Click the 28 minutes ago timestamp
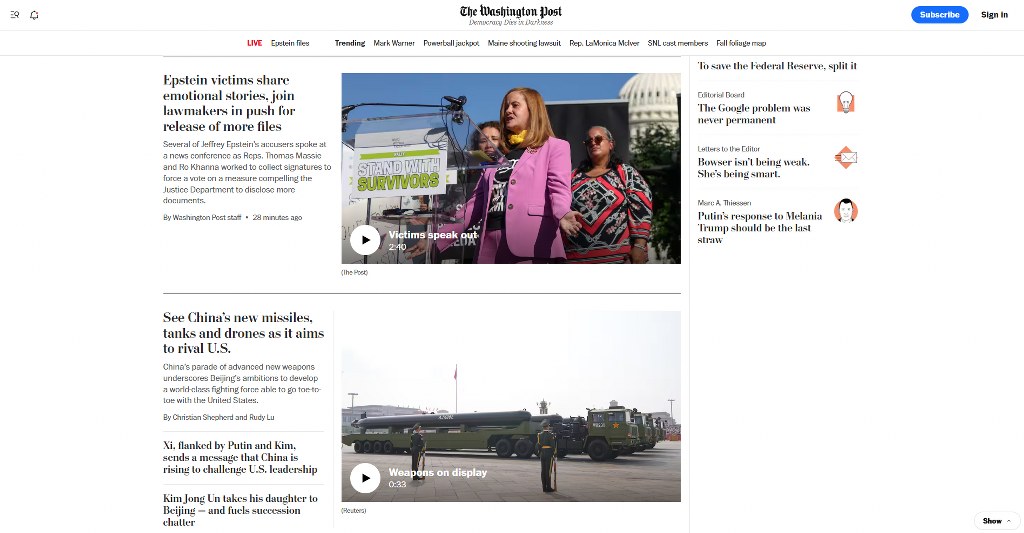This screenshot has width=1024, height=533. coord(277,217)
